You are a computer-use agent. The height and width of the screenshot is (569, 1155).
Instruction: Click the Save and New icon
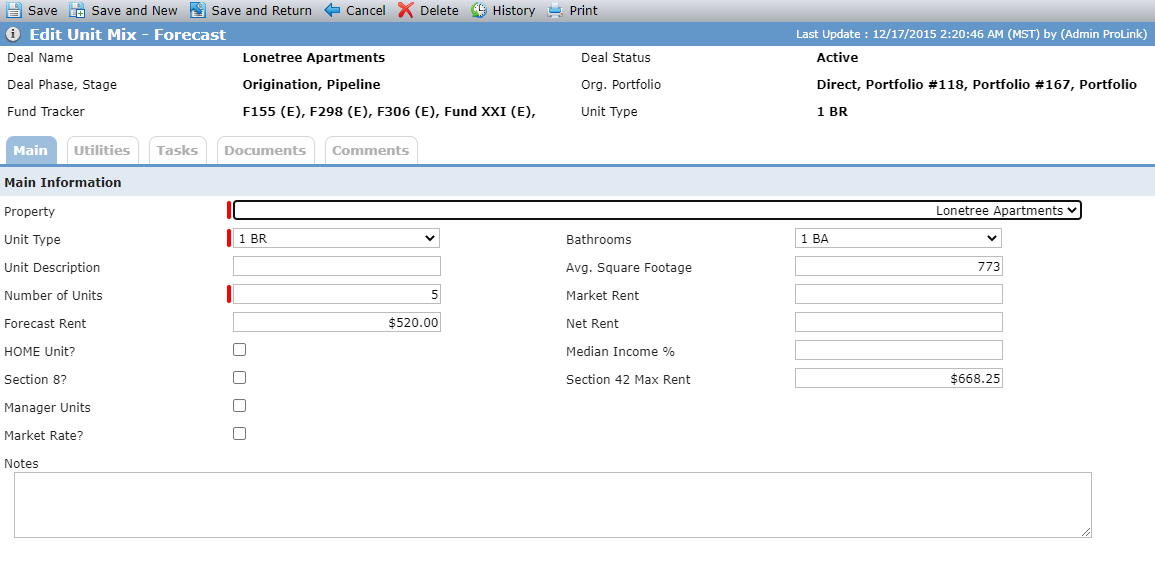77,10
